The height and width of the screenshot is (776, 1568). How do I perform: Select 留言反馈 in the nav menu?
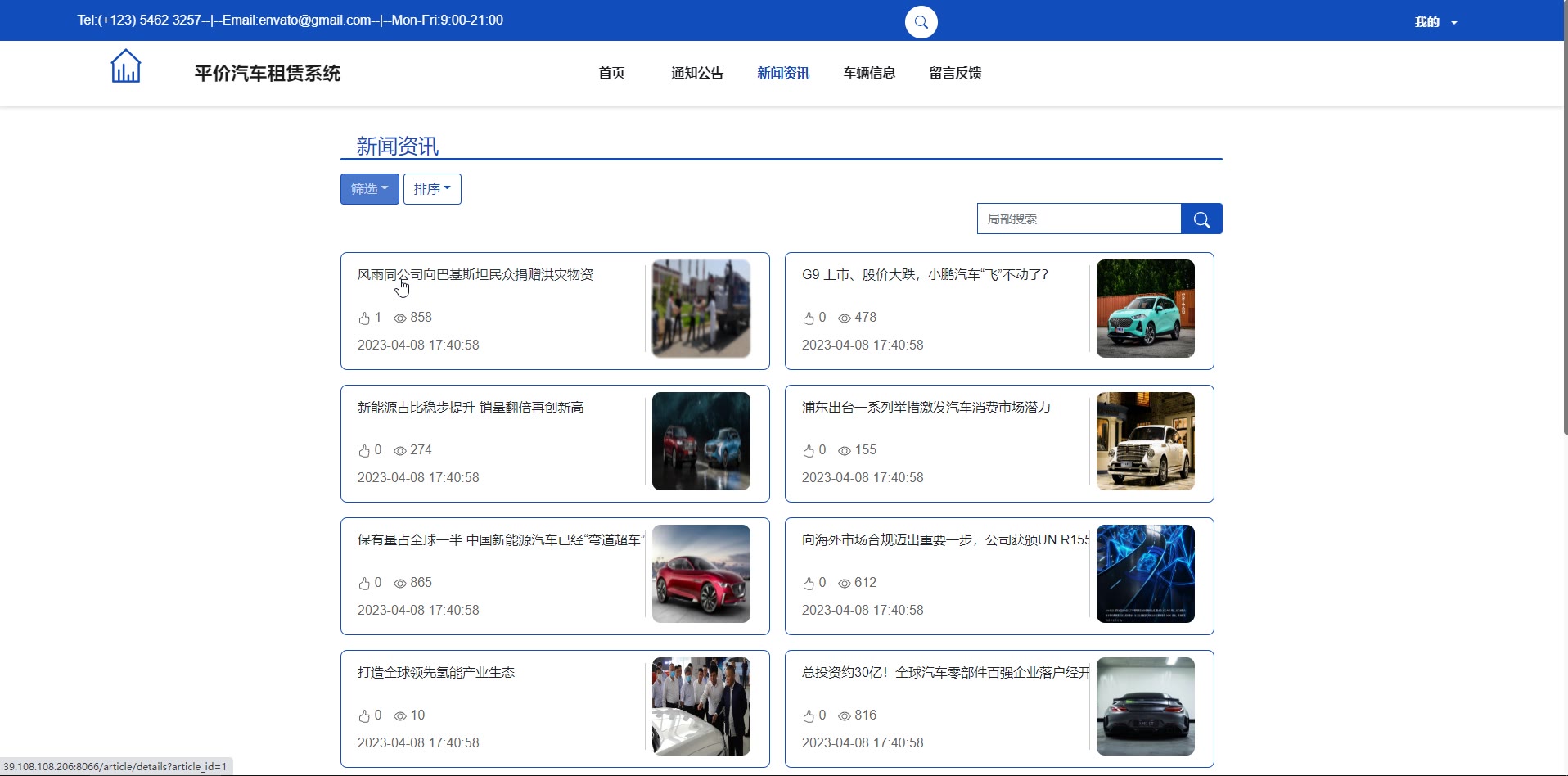(955, 73)
